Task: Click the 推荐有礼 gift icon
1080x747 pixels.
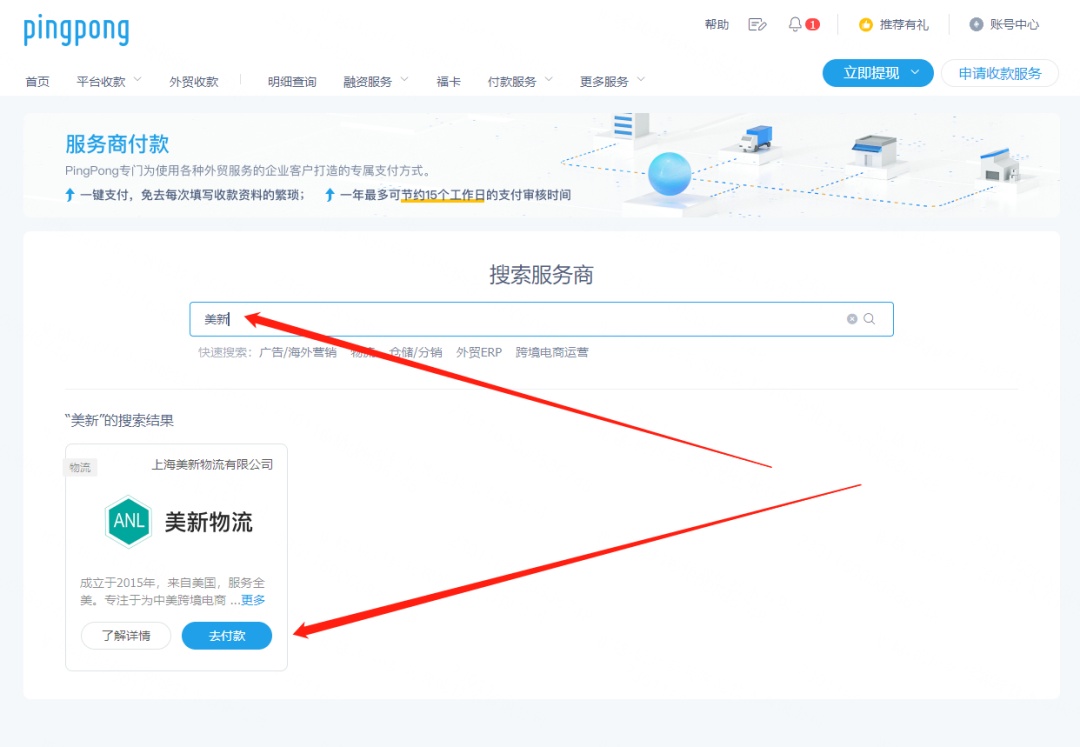Action: click(866, 25)
